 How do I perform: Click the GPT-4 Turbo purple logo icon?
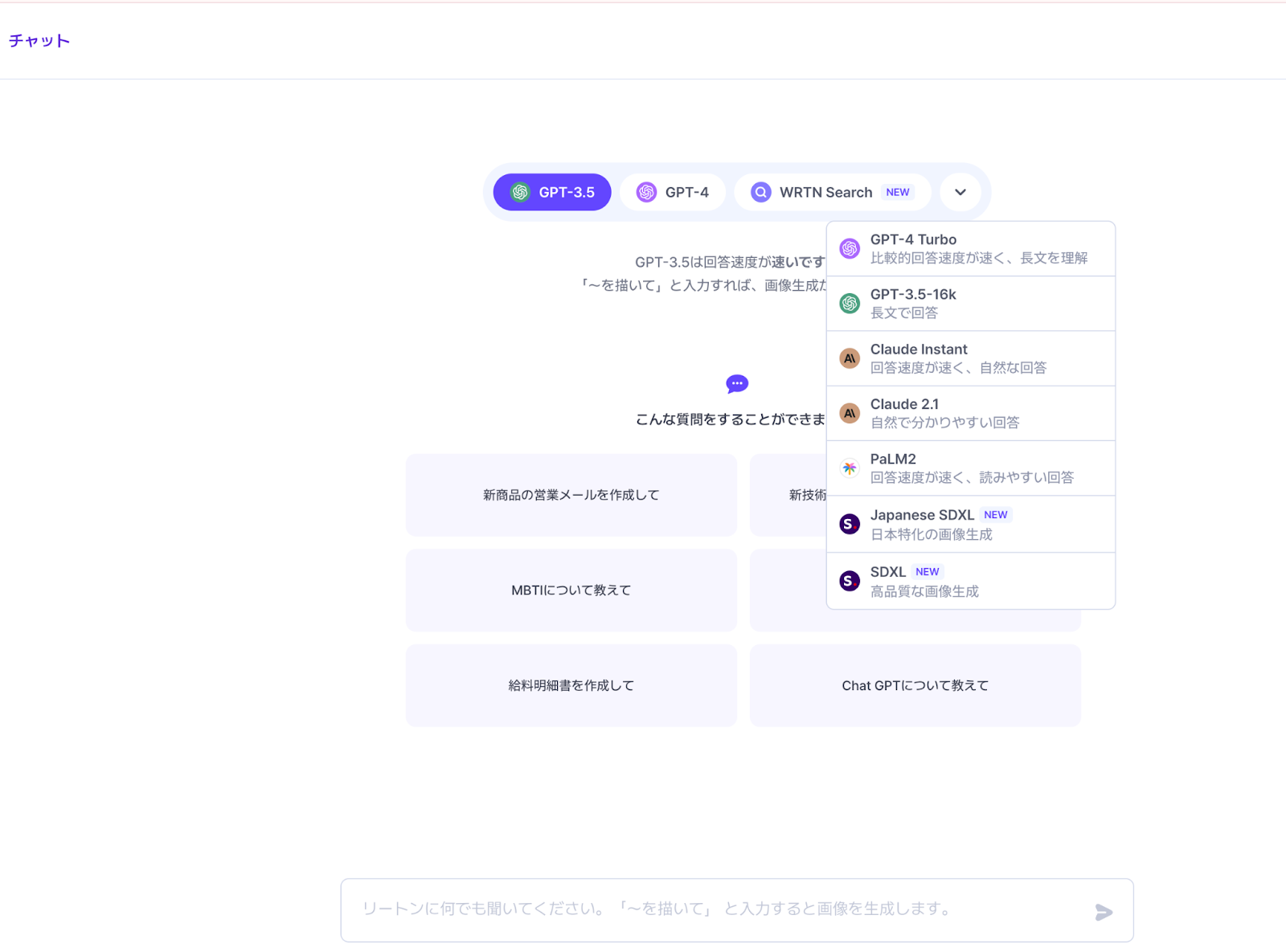[850, 248]
